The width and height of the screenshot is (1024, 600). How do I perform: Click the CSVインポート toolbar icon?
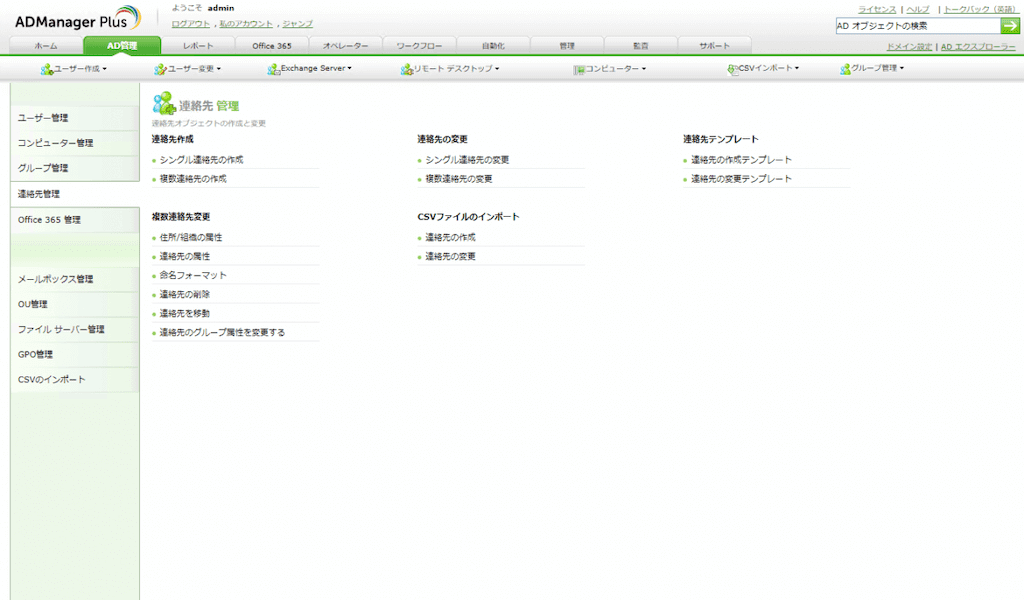point(732,69)
